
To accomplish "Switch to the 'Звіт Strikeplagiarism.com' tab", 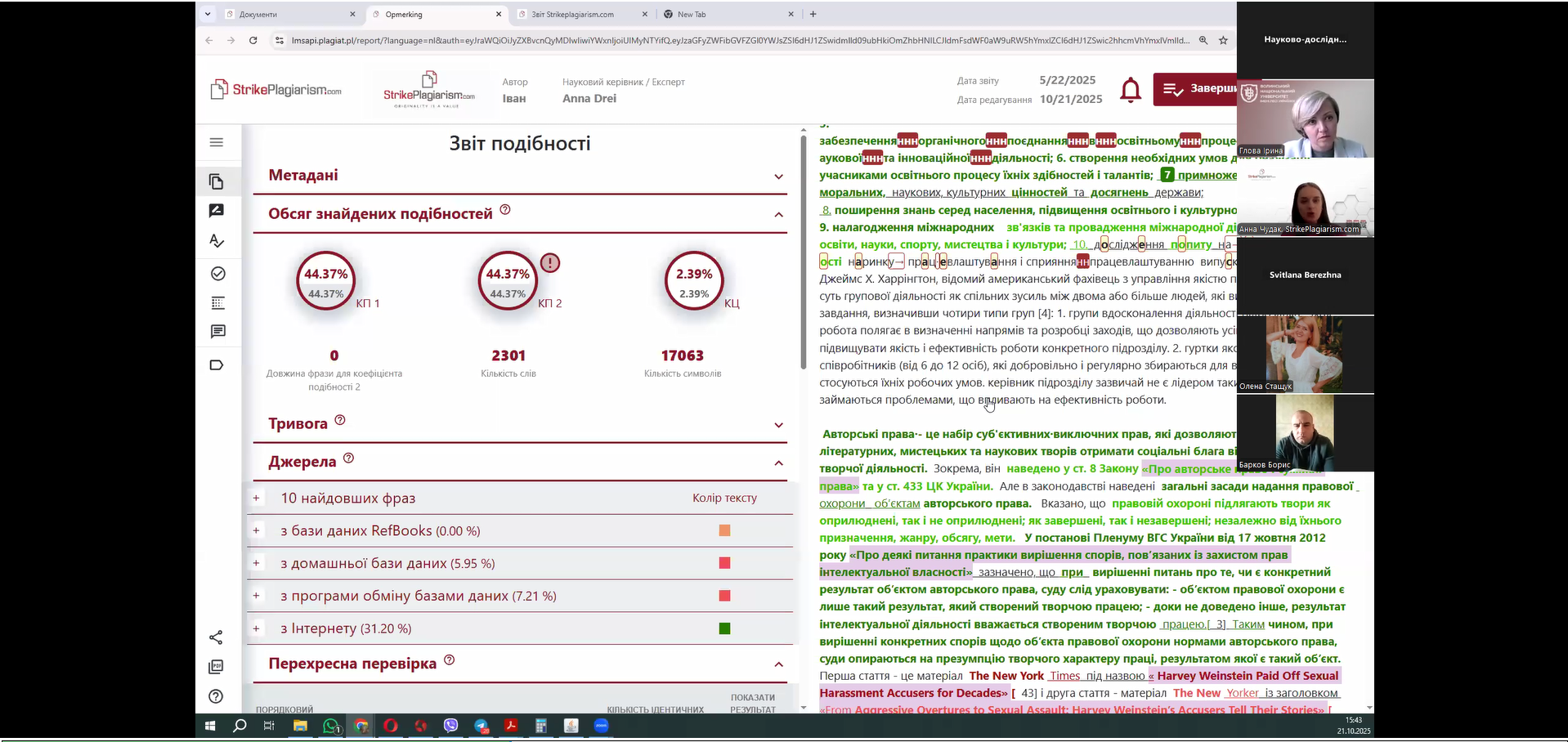I will (x=576, y=14).
